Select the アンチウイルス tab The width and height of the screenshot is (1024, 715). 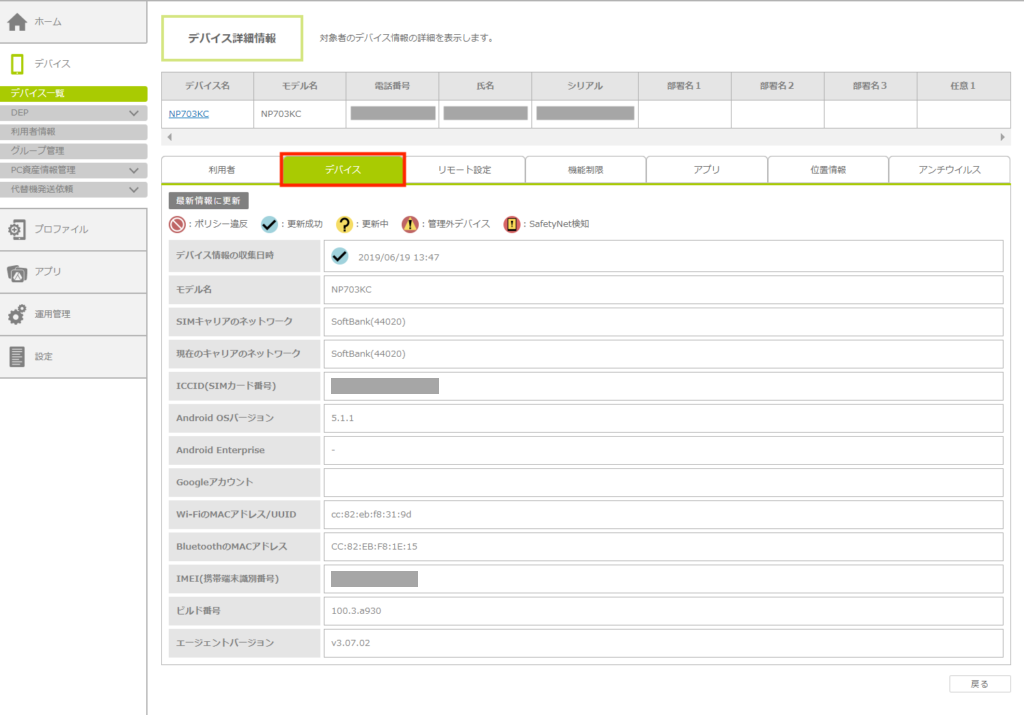tap(949, 170)
